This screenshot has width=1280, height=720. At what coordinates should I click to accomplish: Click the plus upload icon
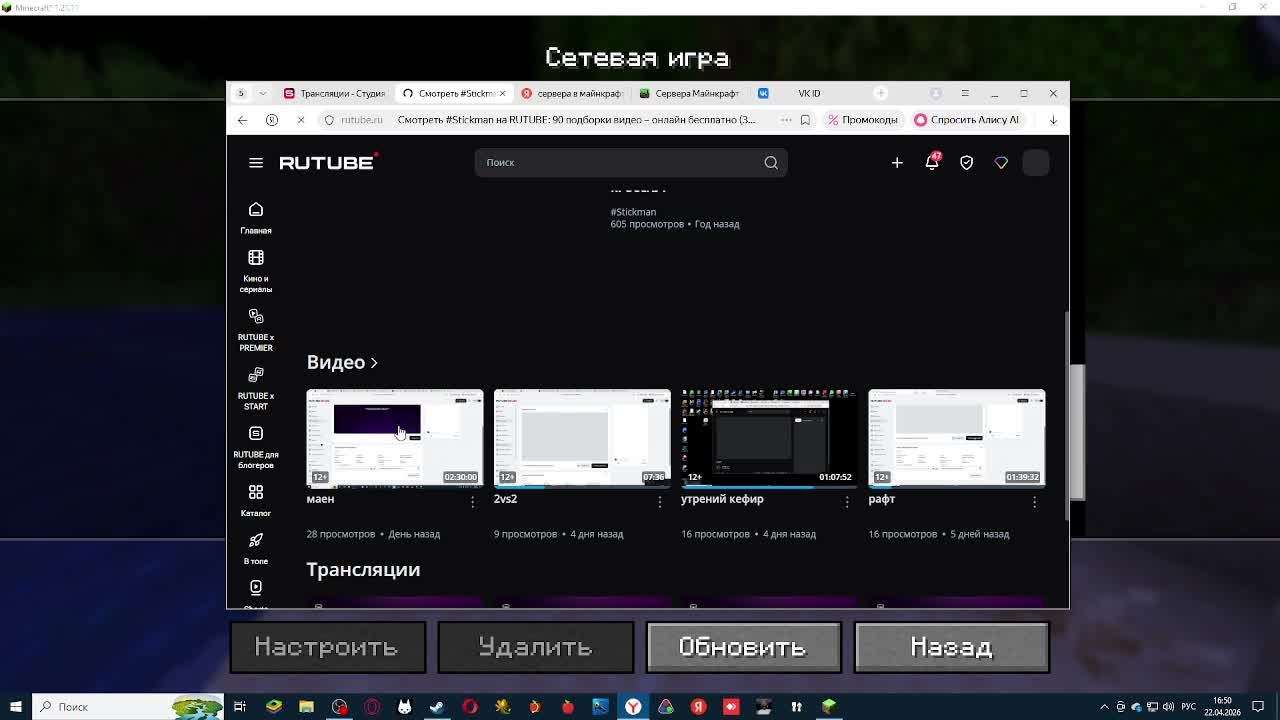[x=897, y=163]
